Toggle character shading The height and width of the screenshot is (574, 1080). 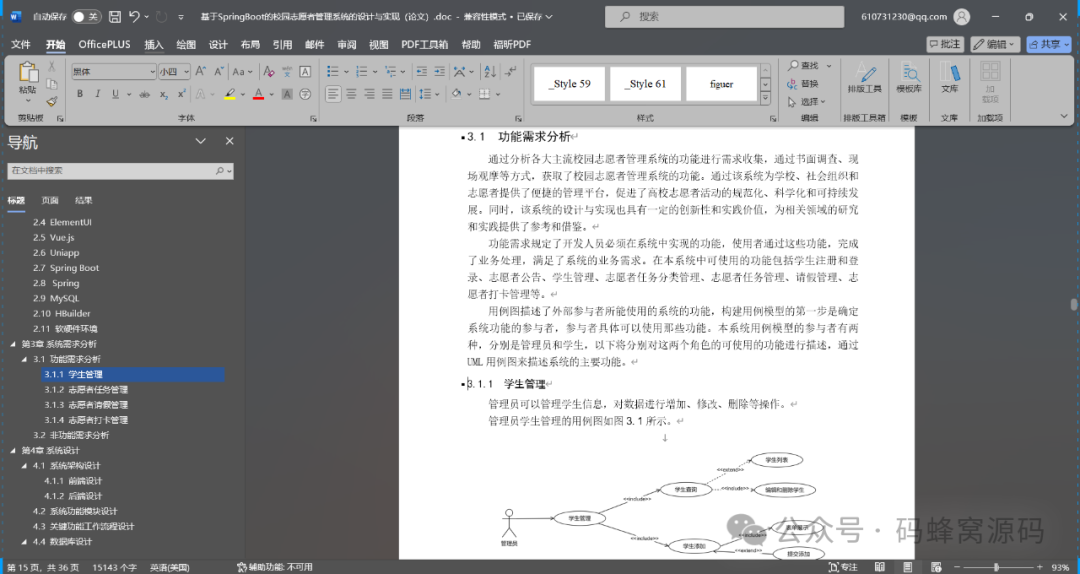pos(287,94)
